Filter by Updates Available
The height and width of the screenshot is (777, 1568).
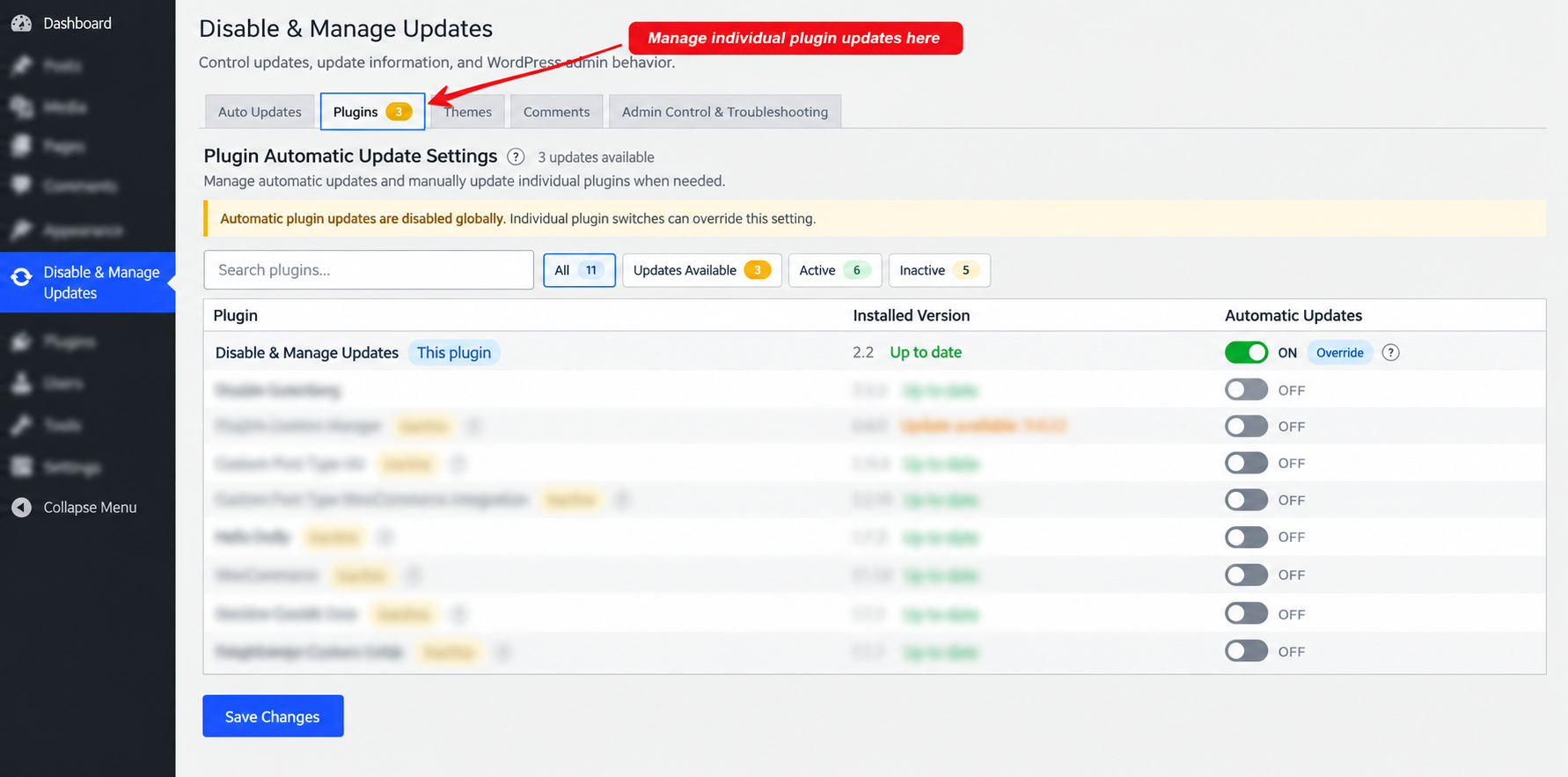coord(701,270)
